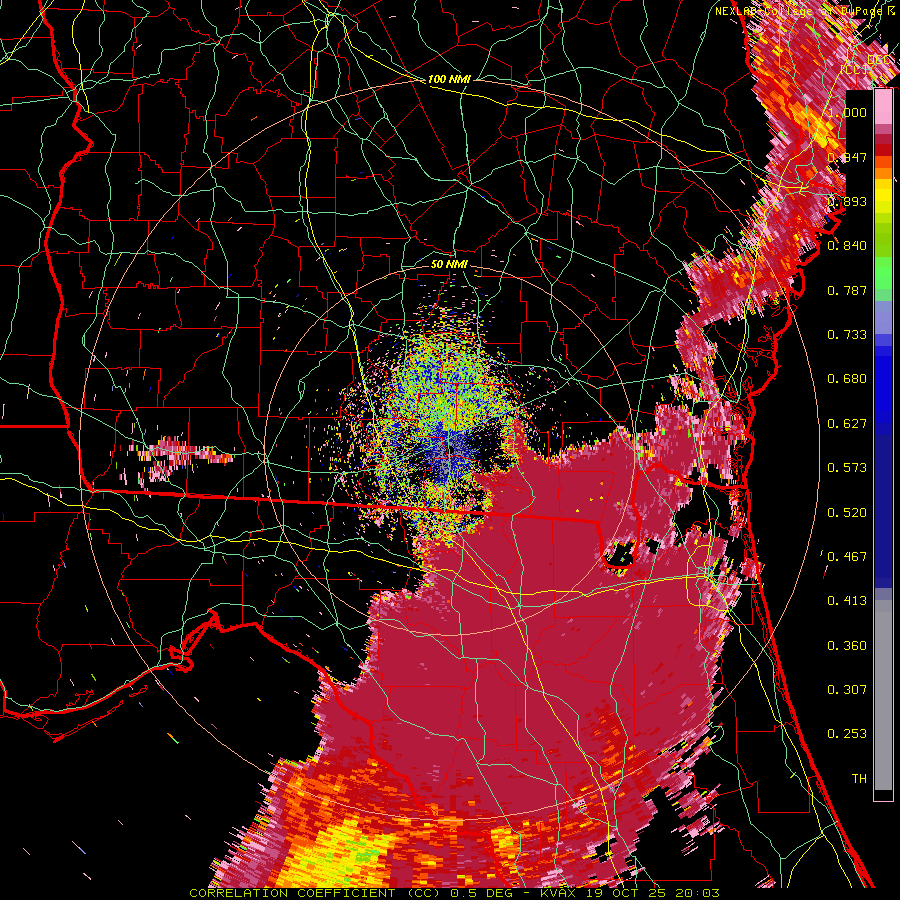Select the 0.307 scale label
Image resolution: width=900 pixels, height=900 pixels.
tap(847, 690)
